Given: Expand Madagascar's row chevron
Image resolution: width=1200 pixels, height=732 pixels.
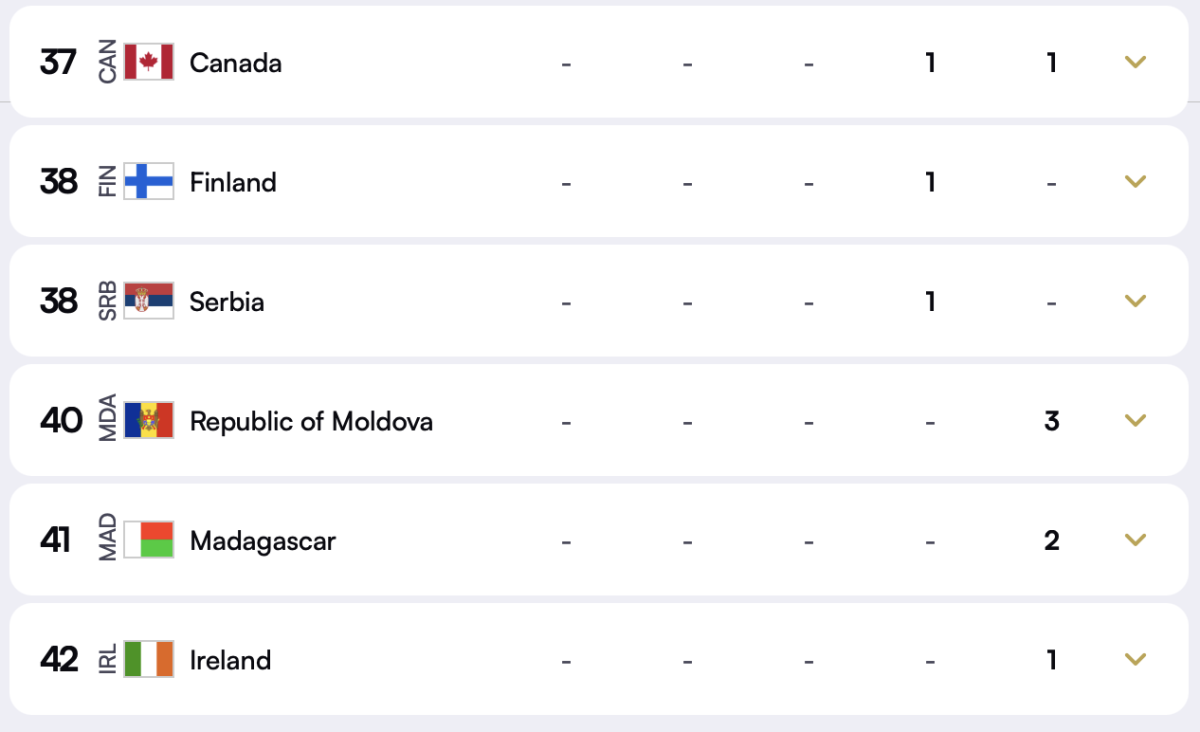Looking at the screenshot, I should [1134, 540].
